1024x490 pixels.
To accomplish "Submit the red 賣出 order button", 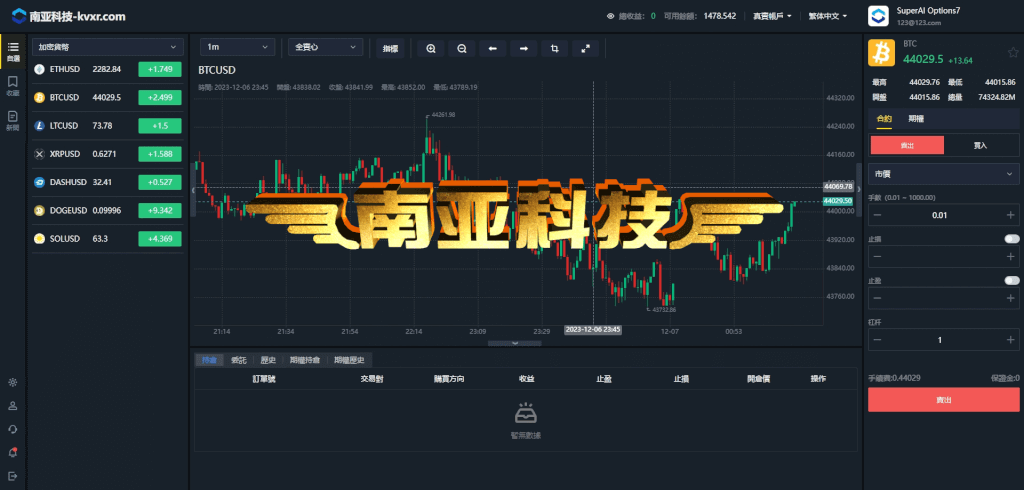I will 944,399.
